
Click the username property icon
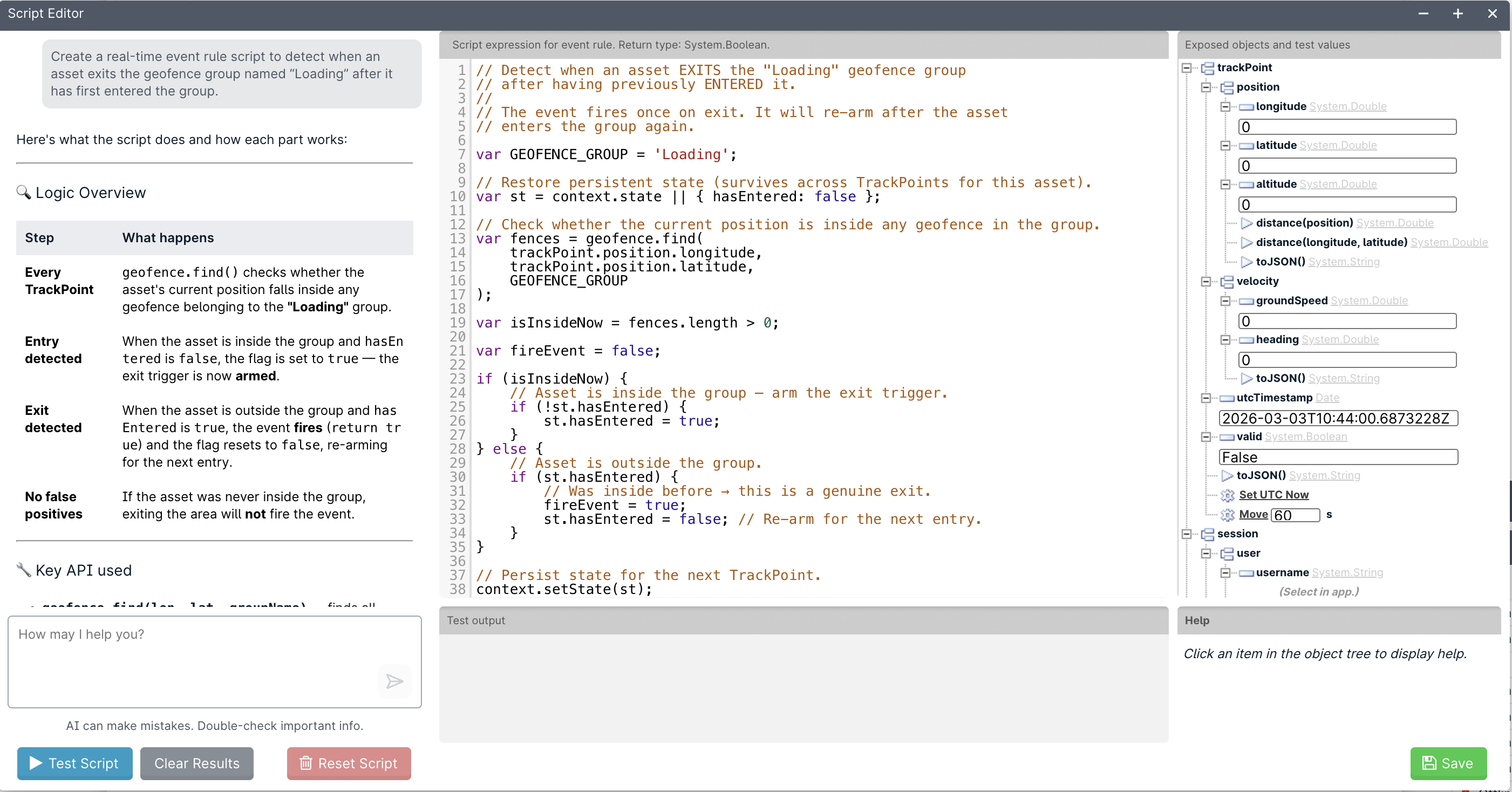1246,572
